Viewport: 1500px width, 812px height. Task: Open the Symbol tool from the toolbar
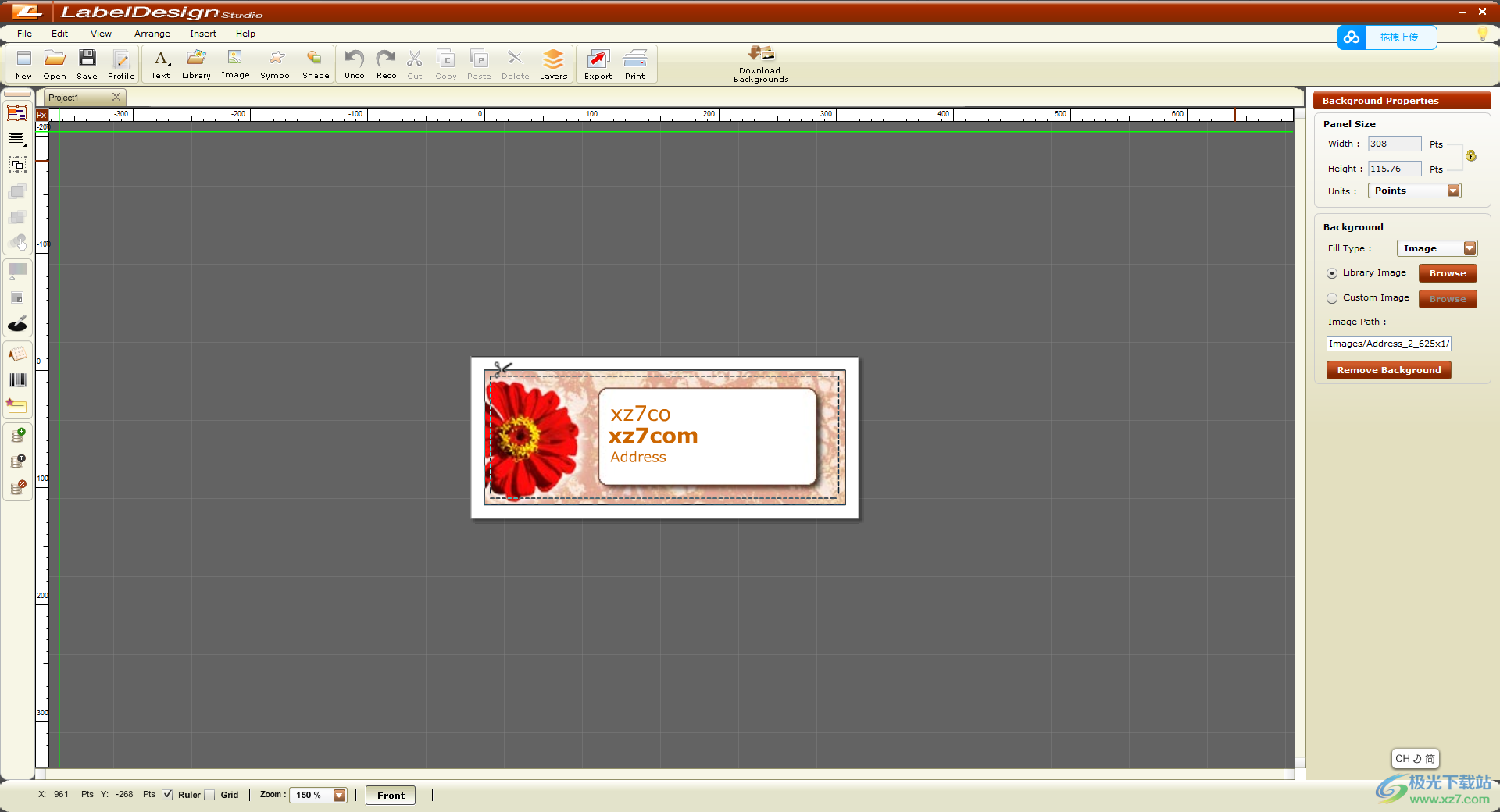(276, 62)
